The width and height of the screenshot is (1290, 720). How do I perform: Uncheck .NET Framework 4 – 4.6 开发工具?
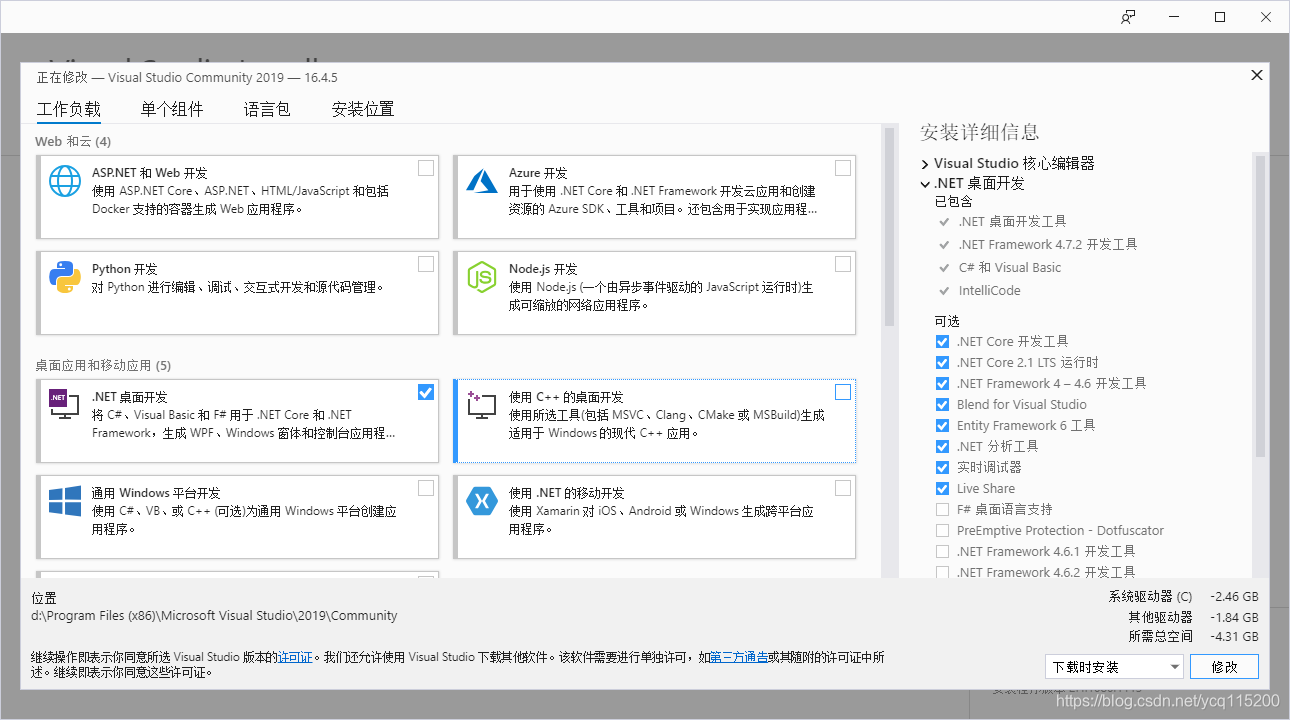pyautogui.click(x=942, y=383)
